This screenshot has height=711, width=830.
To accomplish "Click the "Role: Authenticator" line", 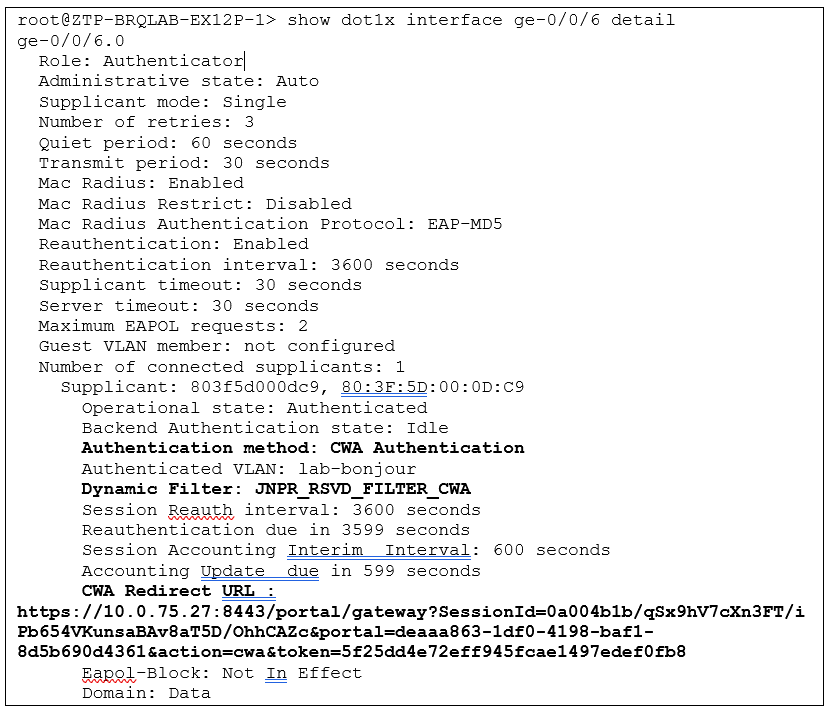I will pyautogui.click(x=140, y=61).
